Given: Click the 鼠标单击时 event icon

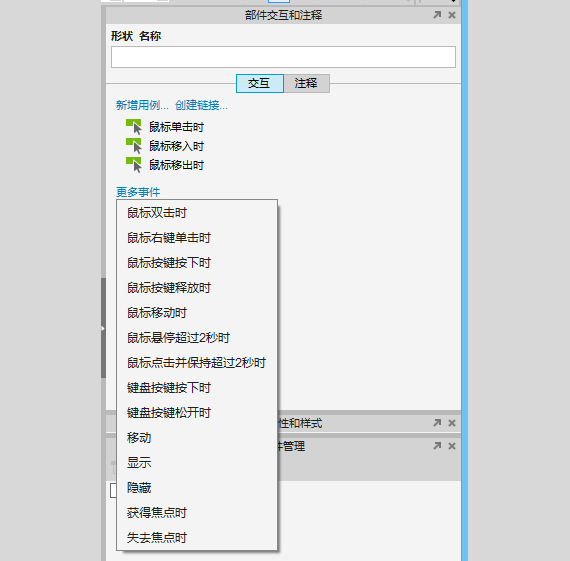Looking at the screenshot, I should [x=133, y=127].
